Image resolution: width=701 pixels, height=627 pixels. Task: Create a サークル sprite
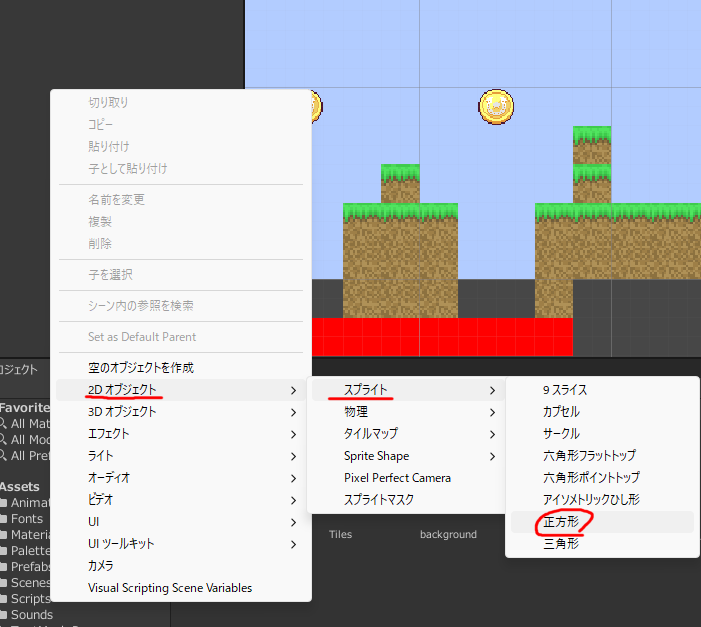coord(602,434)
